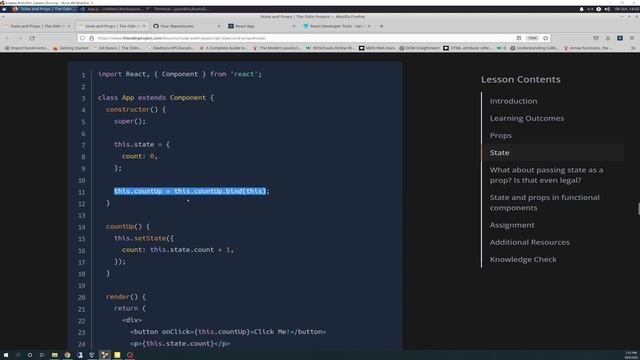Open the blue extension icon in the Firefox toolbar
Image resolution: width=640 pixels, height=360 pixels.
[x=620, y=38]
